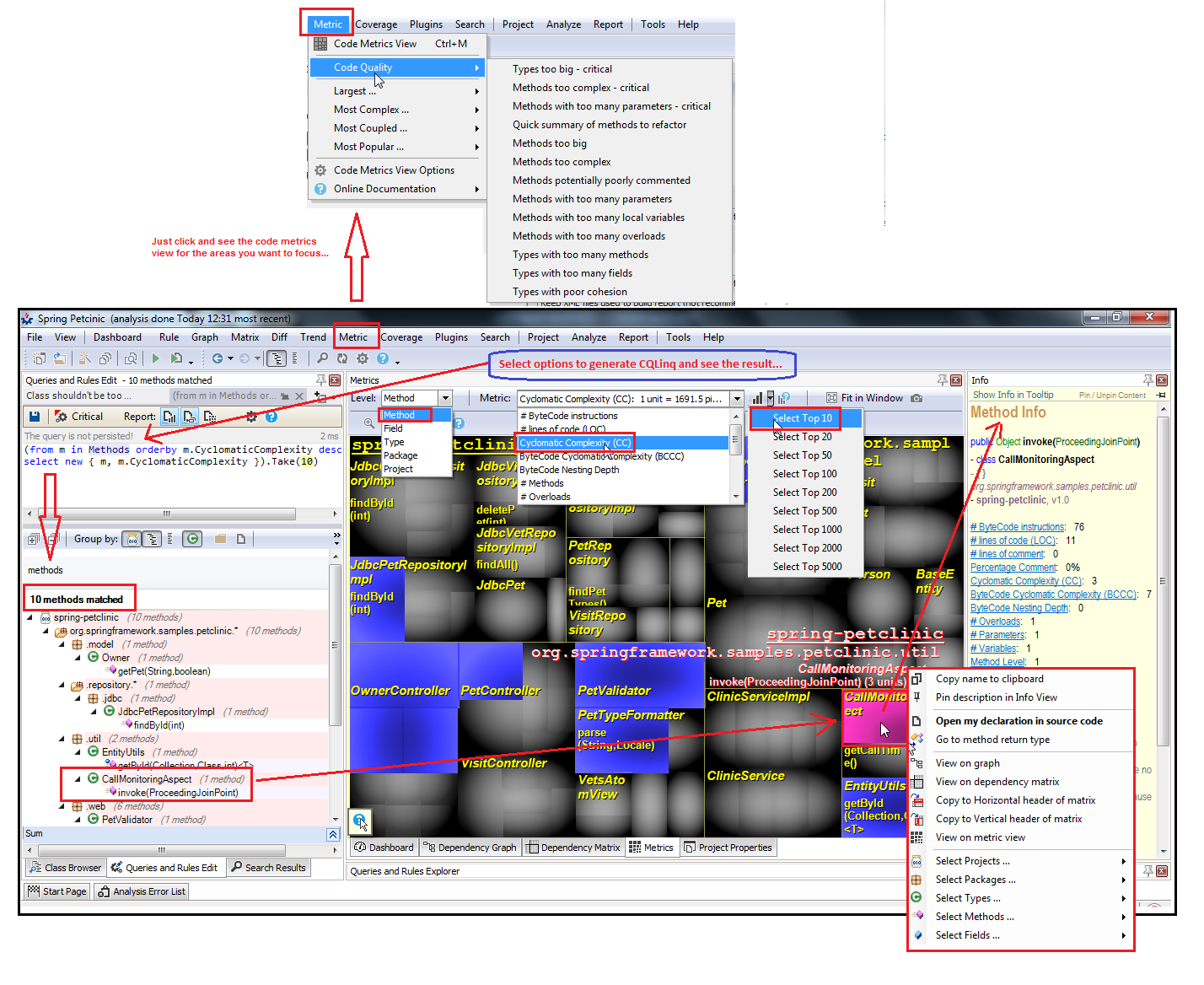
Task: Open the Coverage menu
Action: [x=401, y=336]
